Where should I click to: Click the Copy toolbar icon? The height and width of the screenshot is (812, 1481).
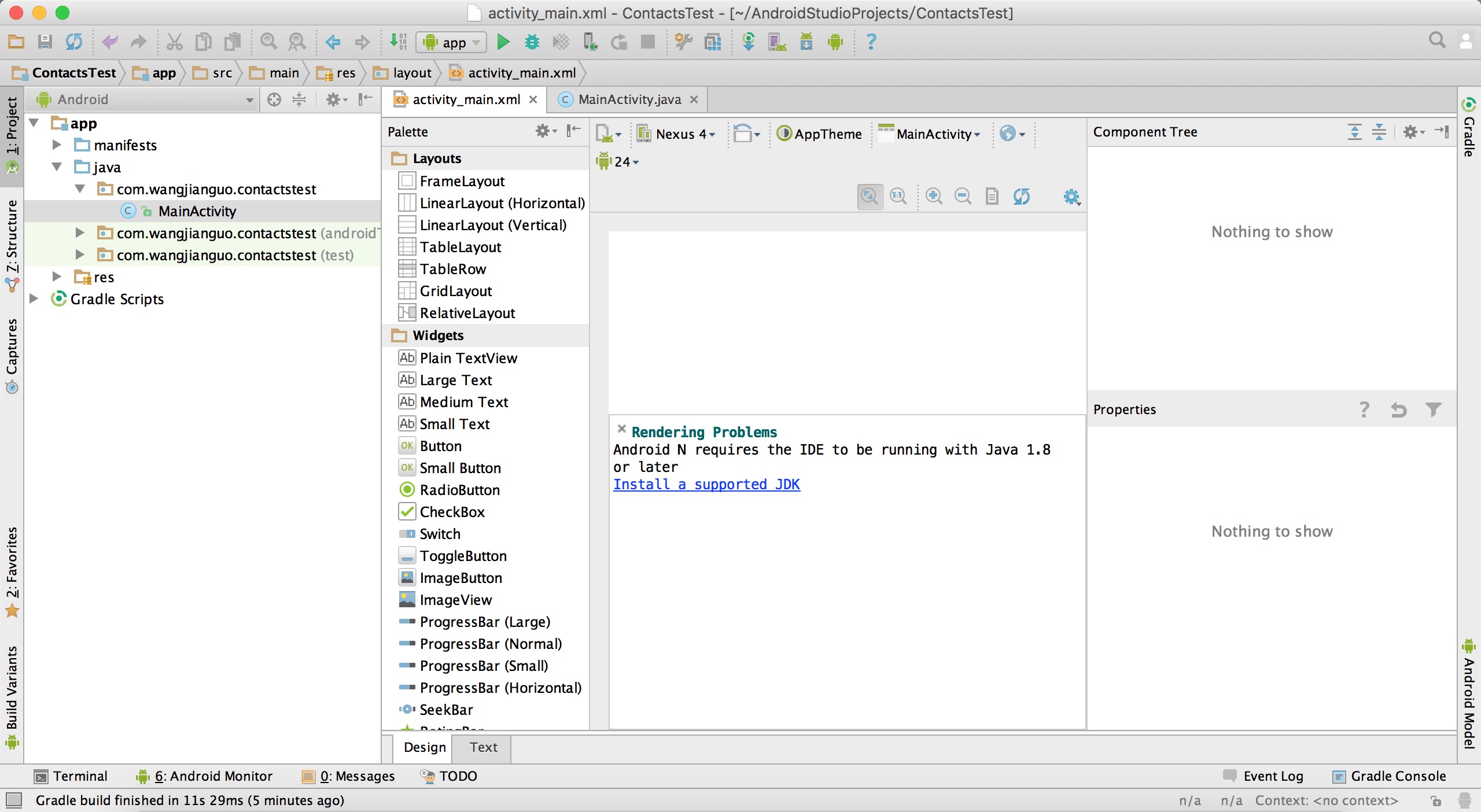[203, 42]
